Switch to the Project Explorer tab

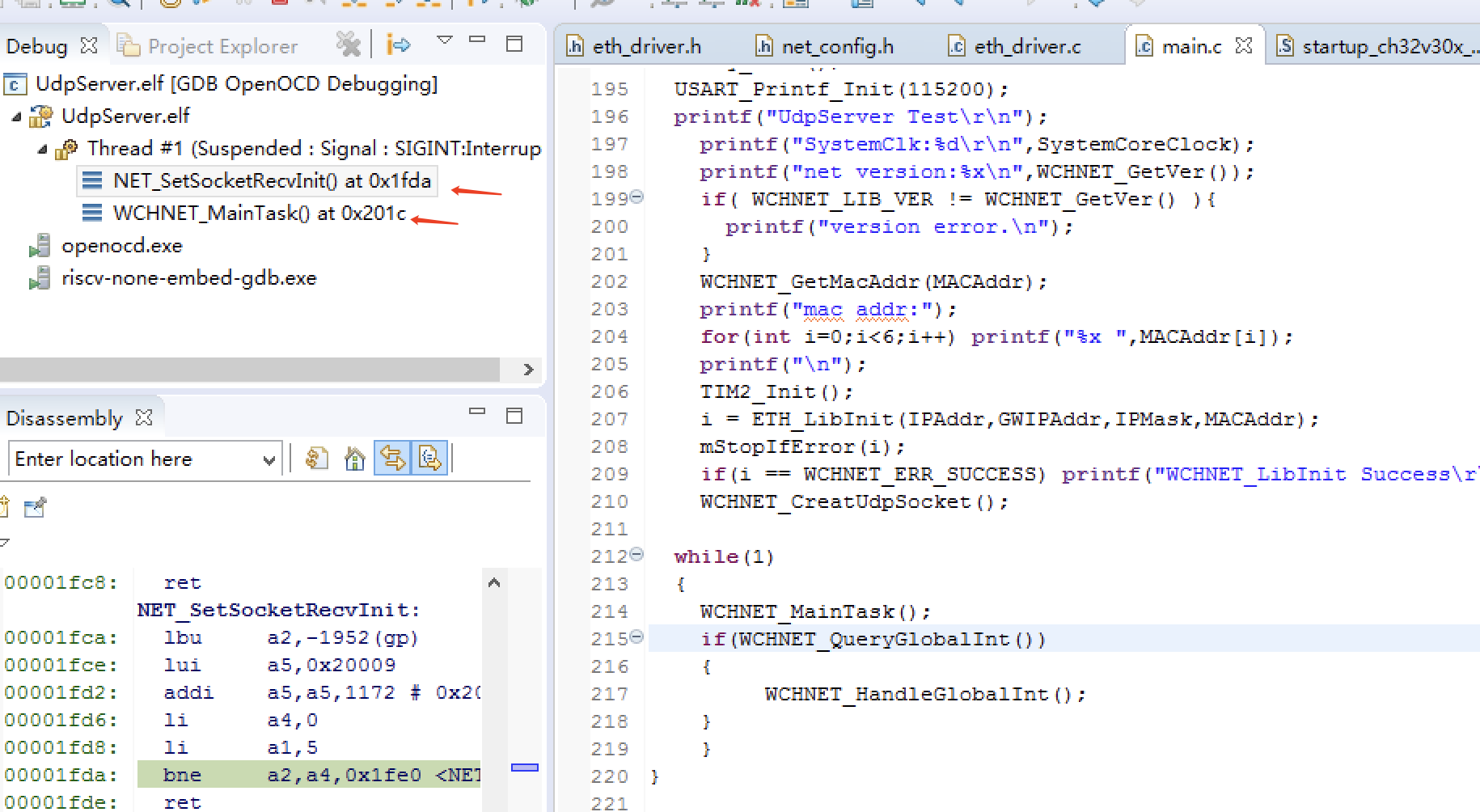tap(207, 46)
